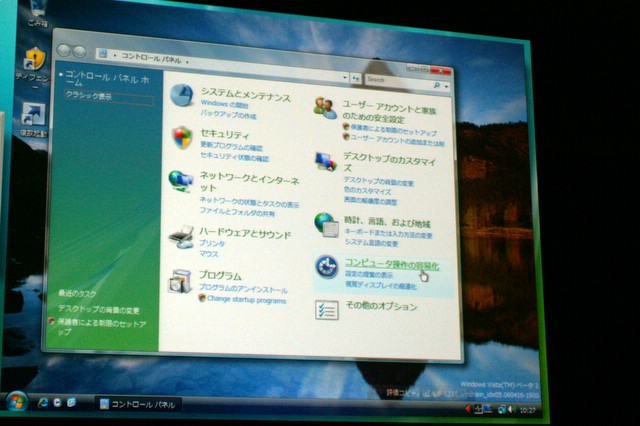
Task: Click the システムとメンテナンス category icon
Action: (181, 95)
